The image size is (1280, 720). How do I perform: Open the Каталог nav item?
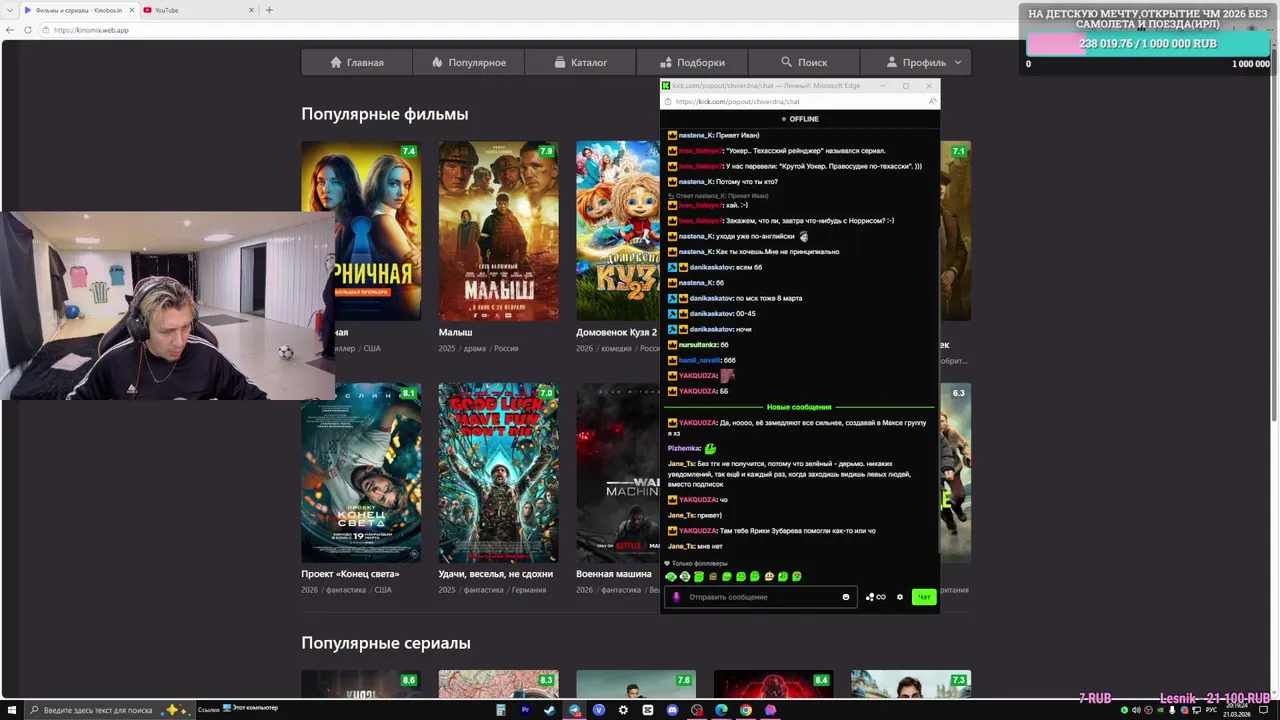581,62
